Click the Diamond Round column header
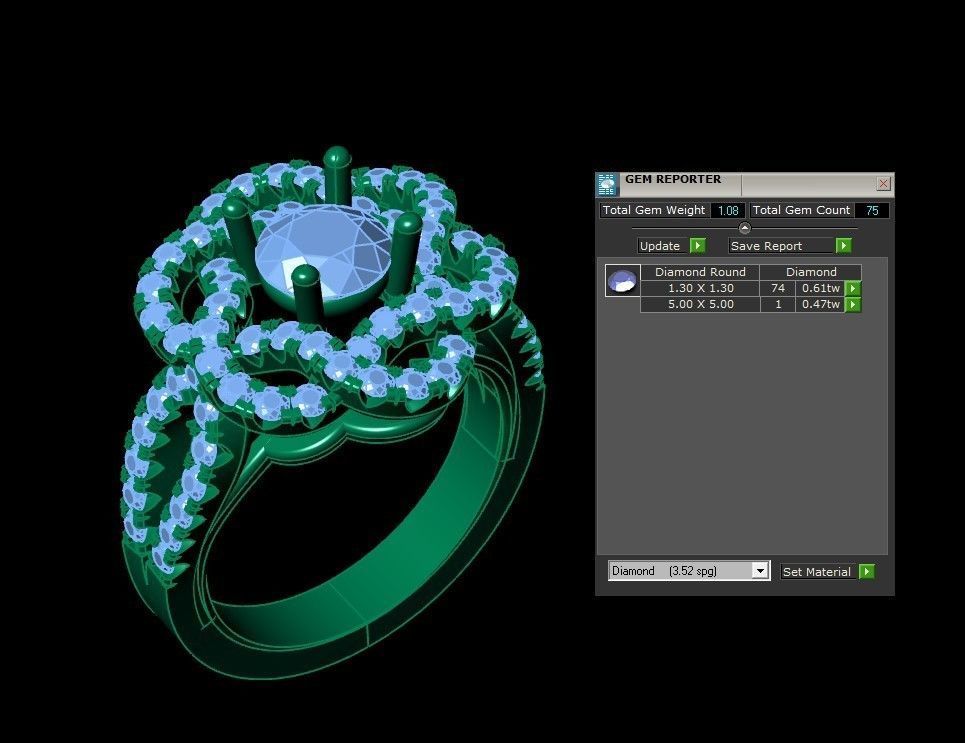Image resolution: width=965 pixels, height=743 pixels. pyautogui.click(x=700, y=272)
